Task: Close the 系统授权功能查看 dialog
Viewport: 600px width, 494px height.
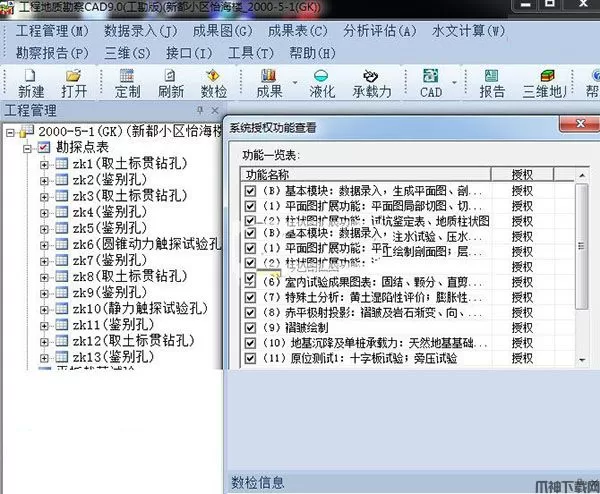Action: [580, 124]
